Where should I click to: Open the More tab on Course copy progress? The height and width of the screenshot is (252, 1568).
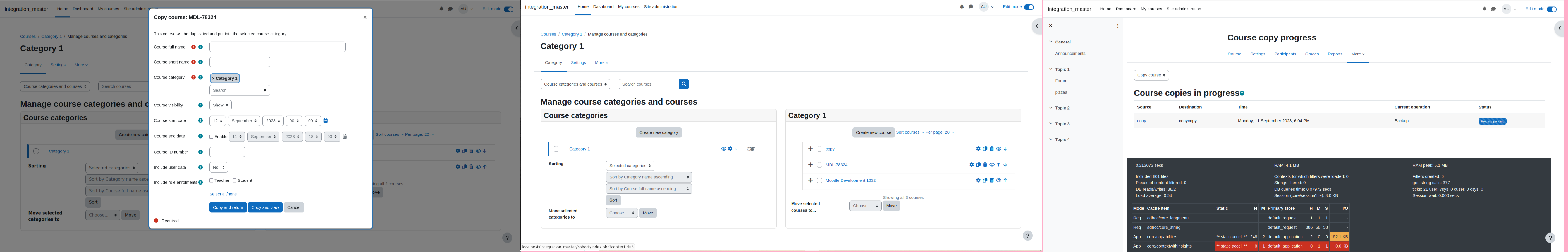click(x=1357, y=54)
